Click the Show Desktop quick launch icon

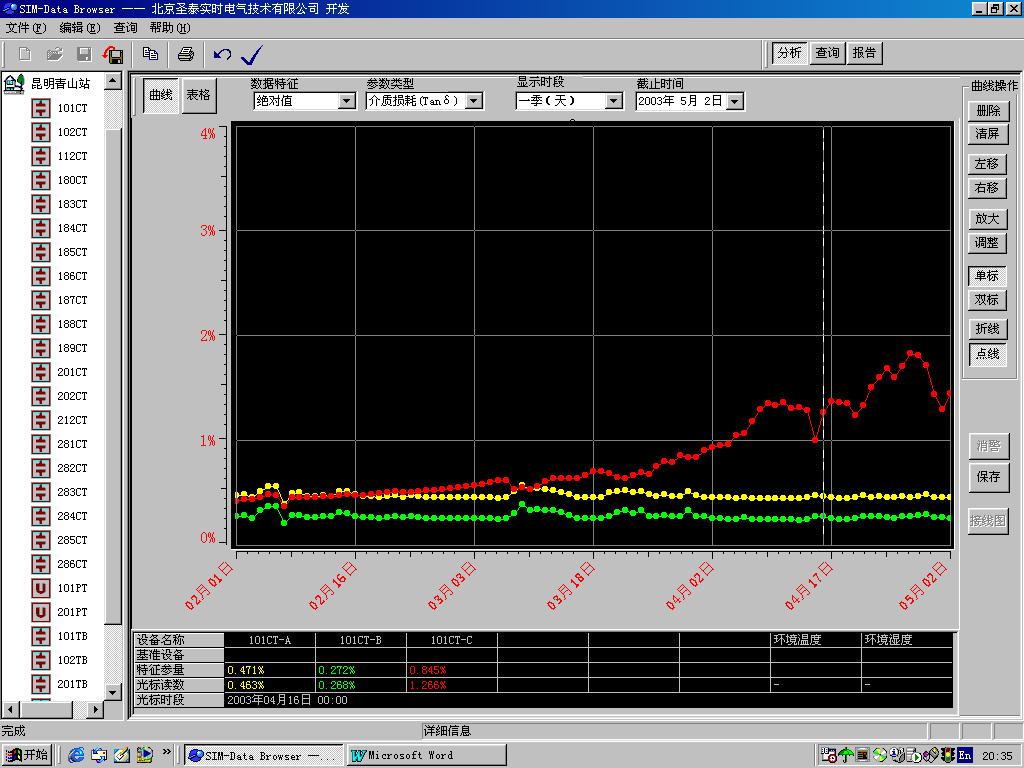tap(121, 755)
